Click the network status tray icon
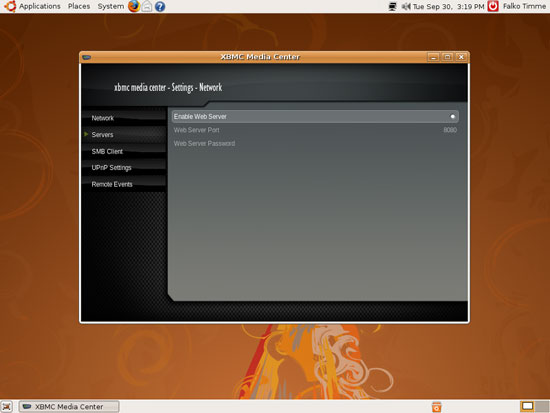The image size is (550, 413). click(393, 6)
